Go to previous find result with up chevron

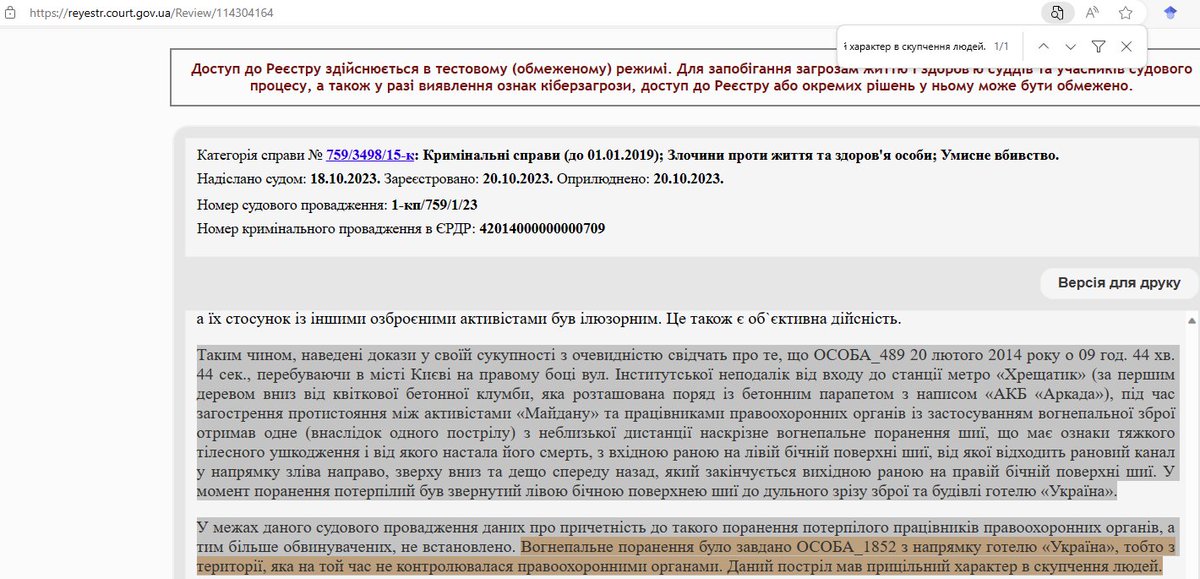(1043, 46)
